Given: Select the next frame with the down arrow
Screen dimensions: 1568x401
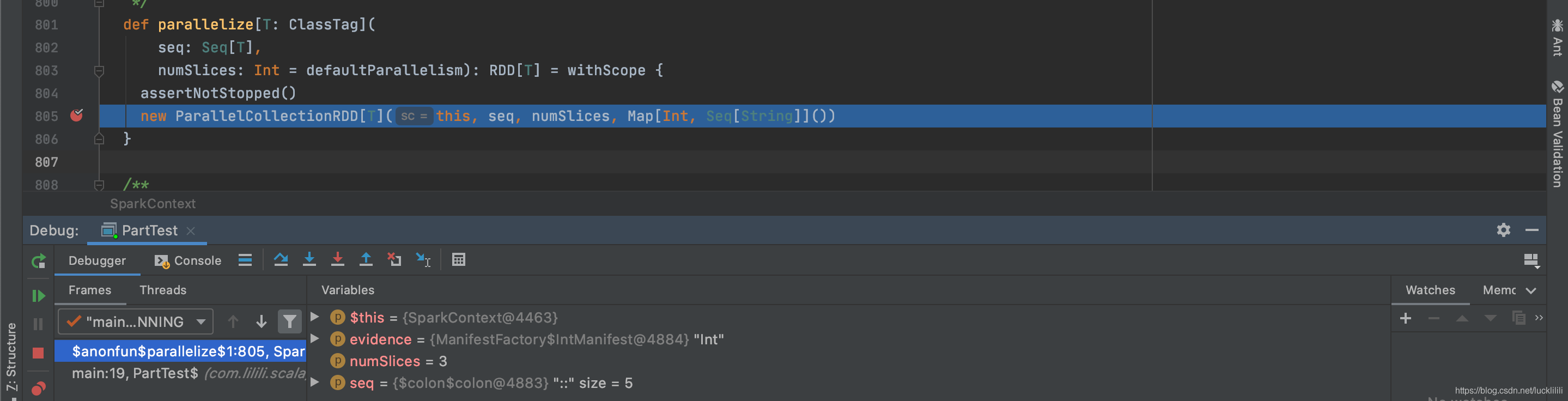Looking at the screenshot, I should (261, 321).
